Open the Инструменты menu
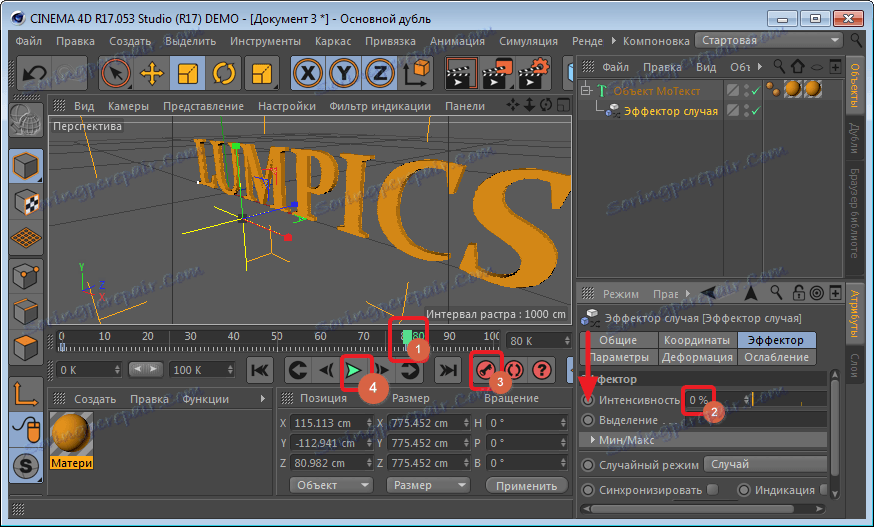 pos(265,41)
